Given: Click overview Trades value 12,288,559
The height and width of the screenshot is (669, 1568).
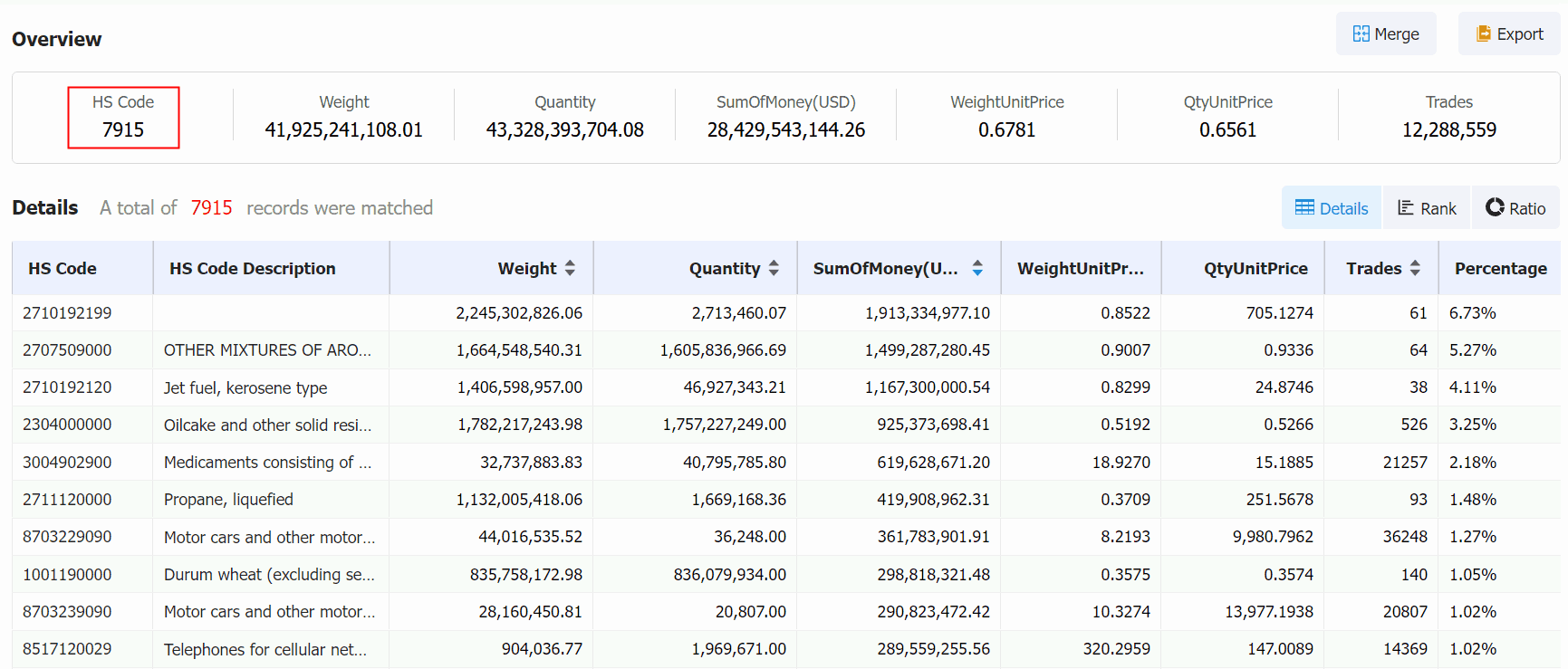Looking at the screenshot, I should point(1449,129).
